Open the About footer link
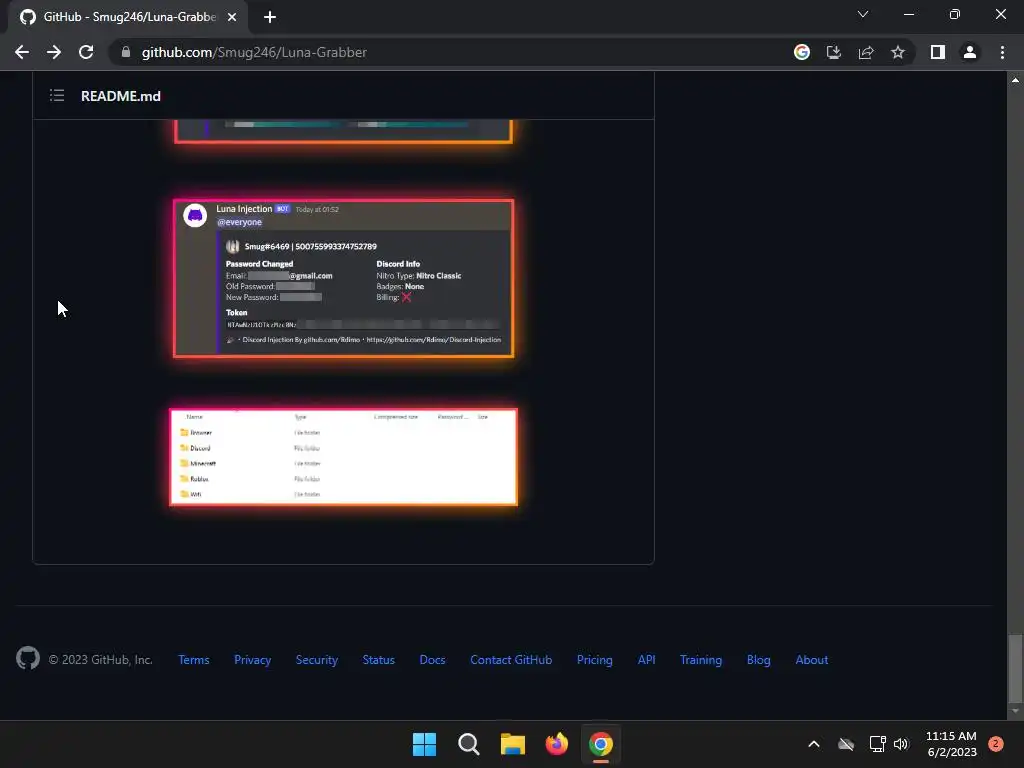Screen dimensions: 1024x768 tap(812, 660)
